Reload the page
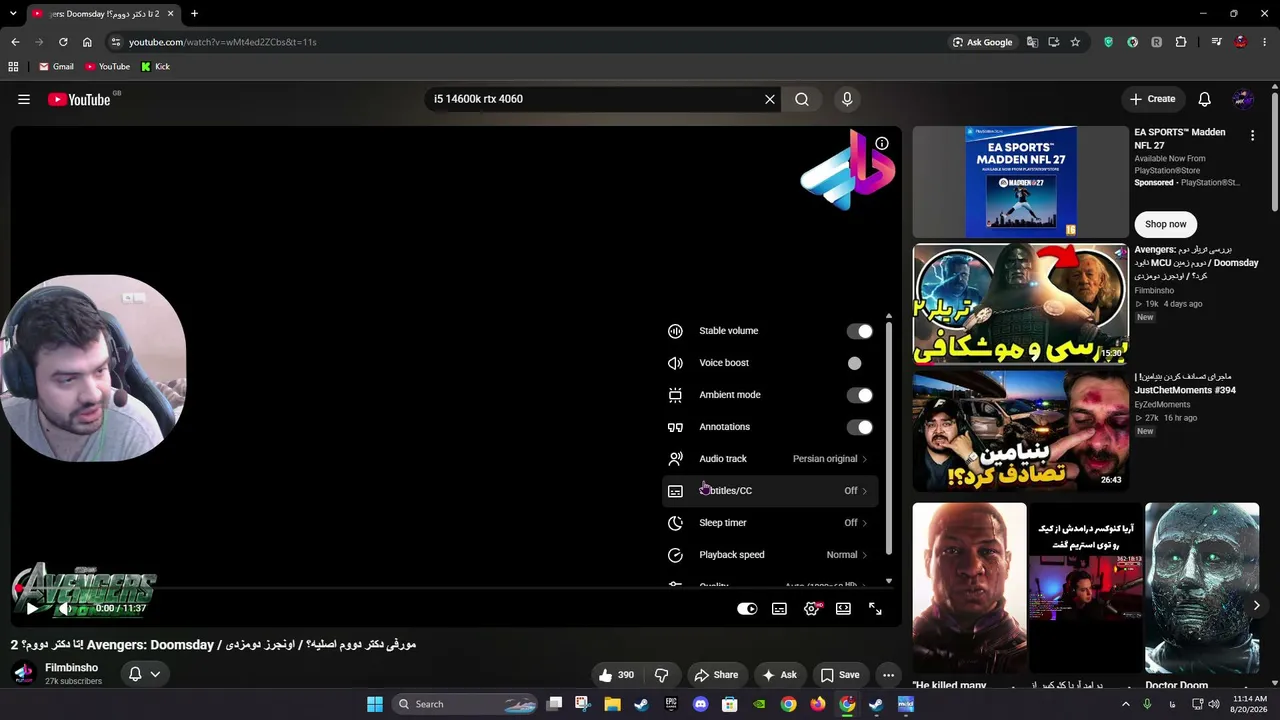This screenshot has height=720, width=1280. [x=63, y=42]
